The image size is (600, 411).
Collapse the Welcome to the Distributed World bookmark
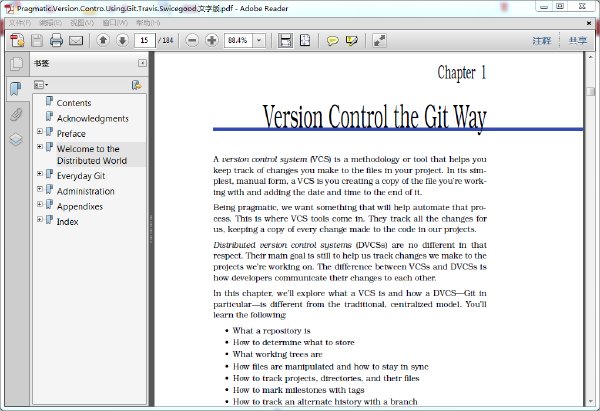[40, 146]
